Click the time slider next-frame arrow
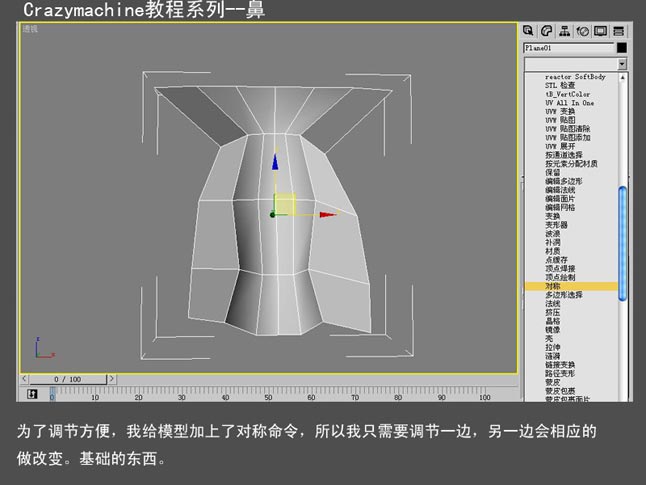The height and width of the screenshot is (485, 646). click(112, 379)
